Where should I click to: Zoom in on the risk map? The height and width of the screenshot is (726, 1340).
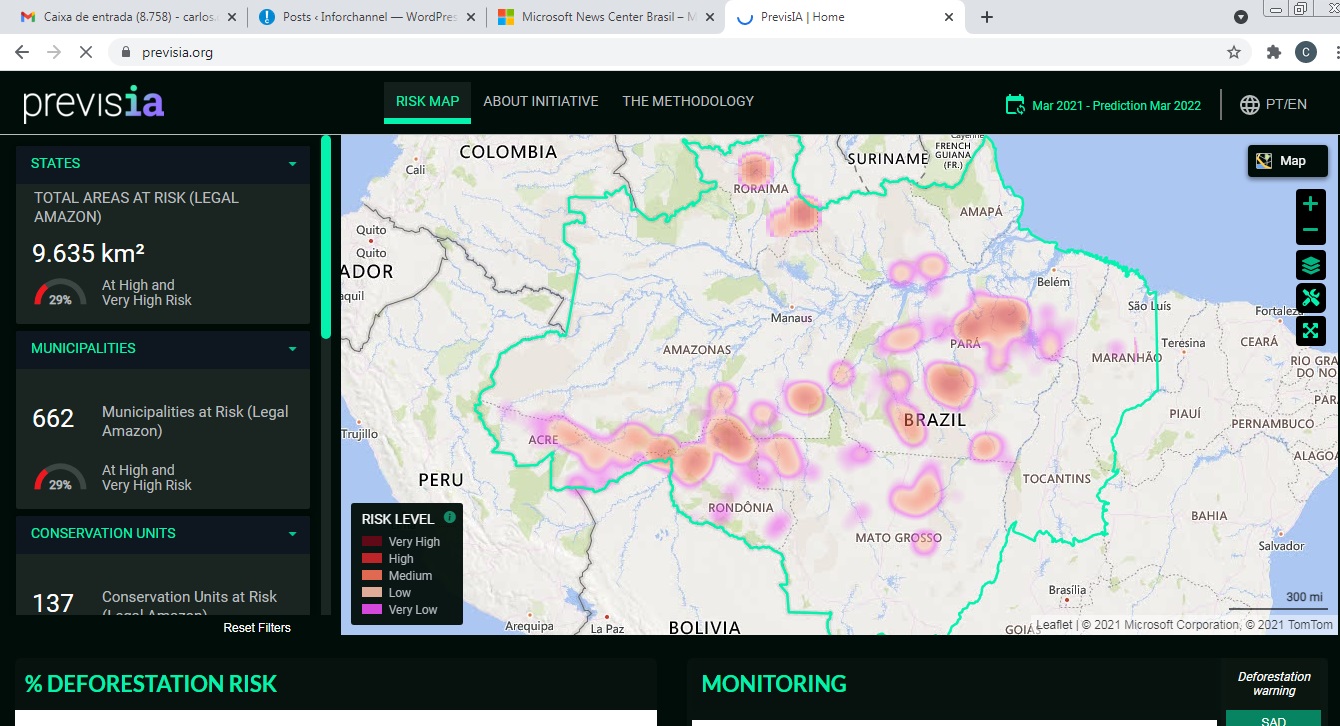(x=1310, y=204)
